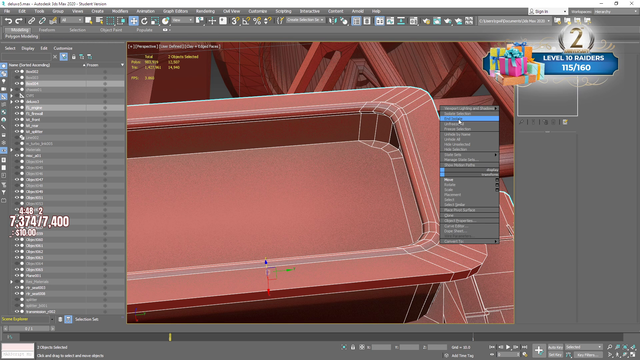
Task: Activate the Select and Rotate tool
Action: pos(144,20)
